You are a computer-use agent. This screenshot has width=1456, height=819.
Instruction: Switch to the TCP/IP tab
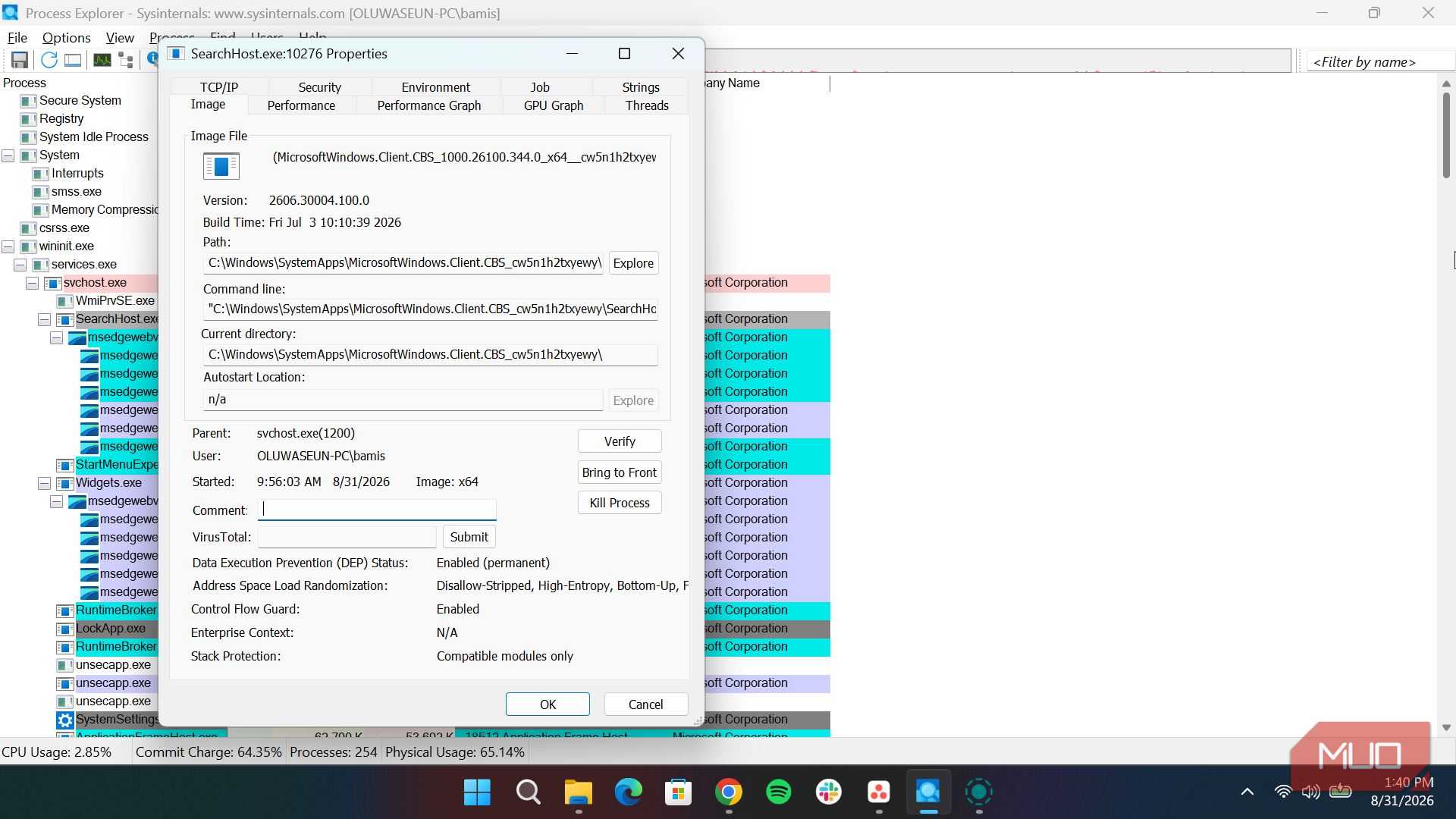point(219,87)
